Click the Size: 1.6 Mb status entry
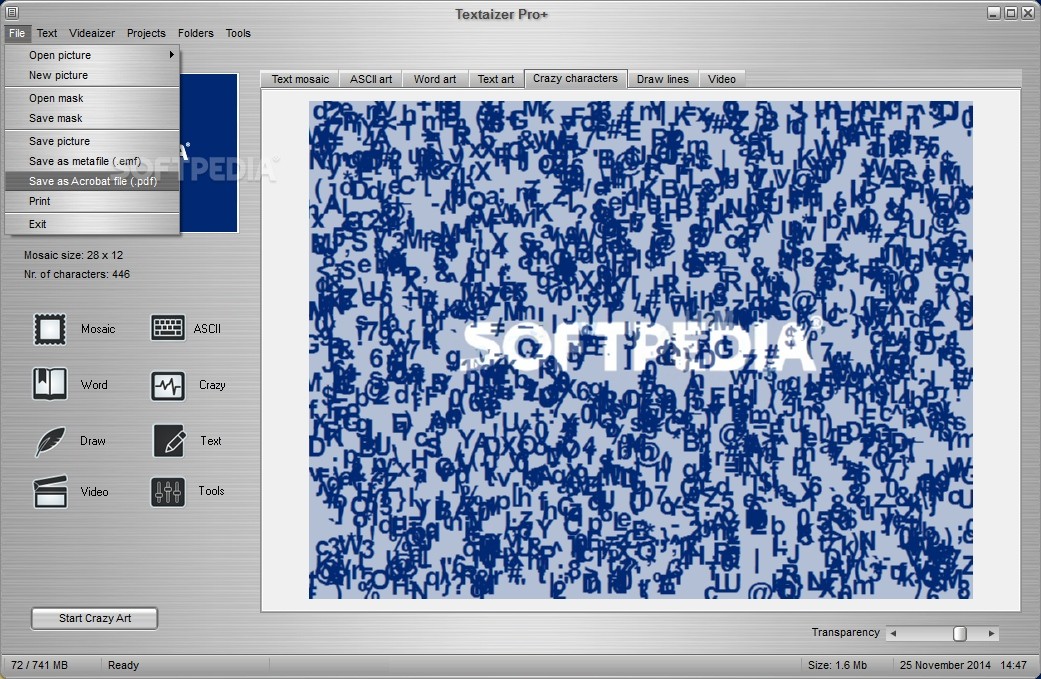 (x=837, y=665)
